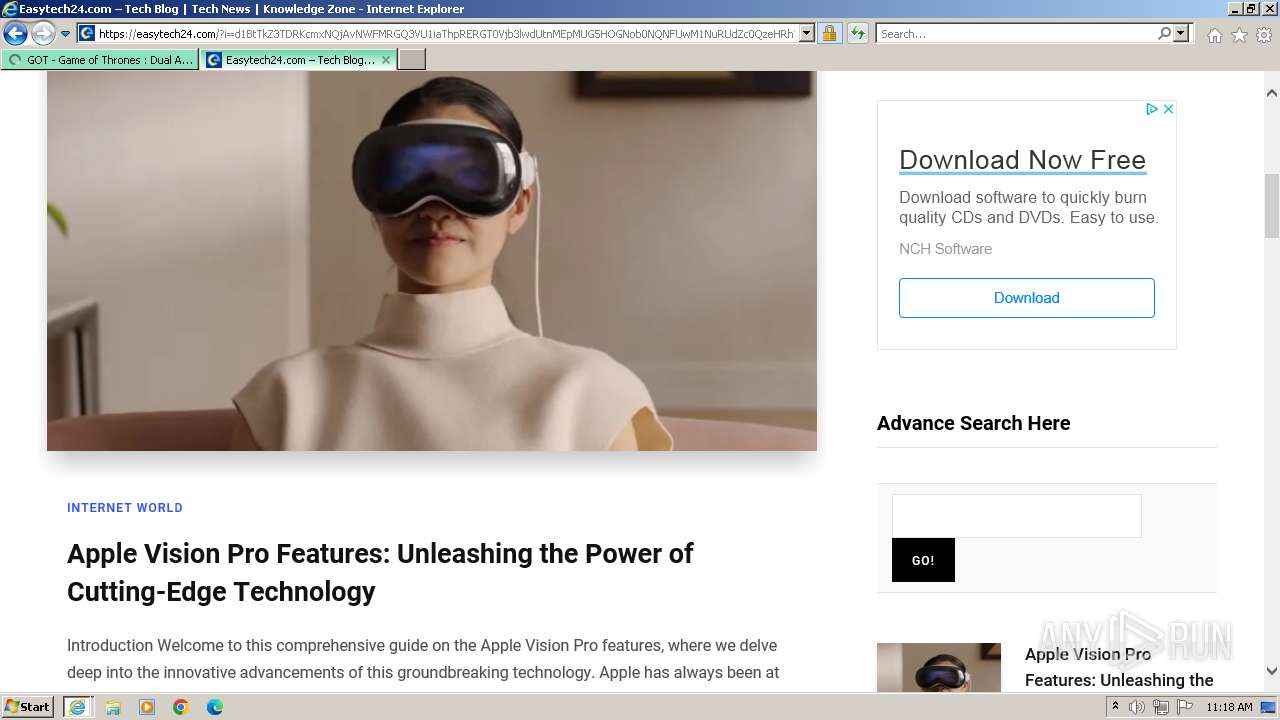Viewport: 1280px width, 720px height.
Task: Click the page scrollbar up arrow
Action: click(1272, 93)
